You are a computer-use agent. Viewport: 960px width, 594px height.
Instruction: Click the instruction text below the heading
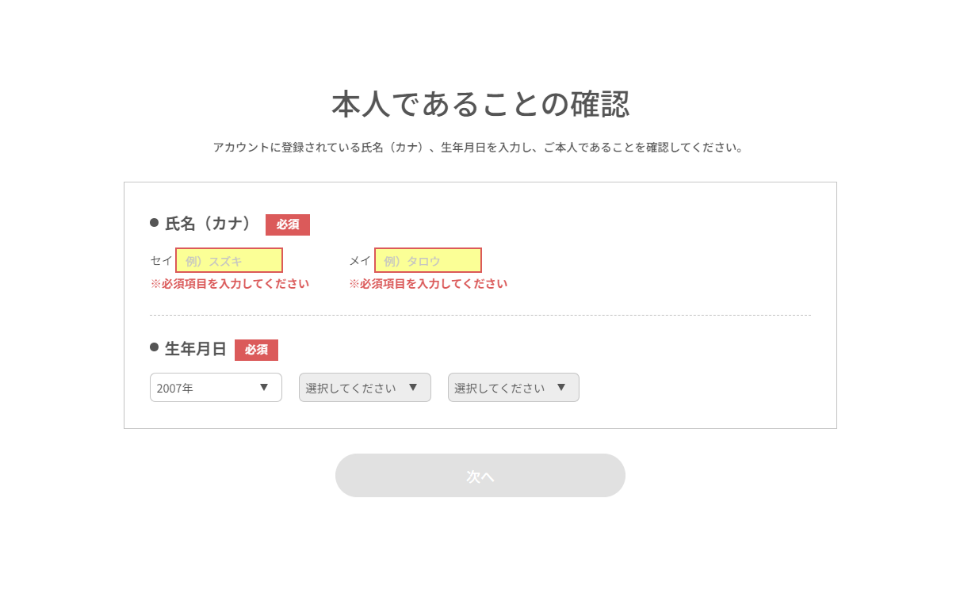coord(478,148)
